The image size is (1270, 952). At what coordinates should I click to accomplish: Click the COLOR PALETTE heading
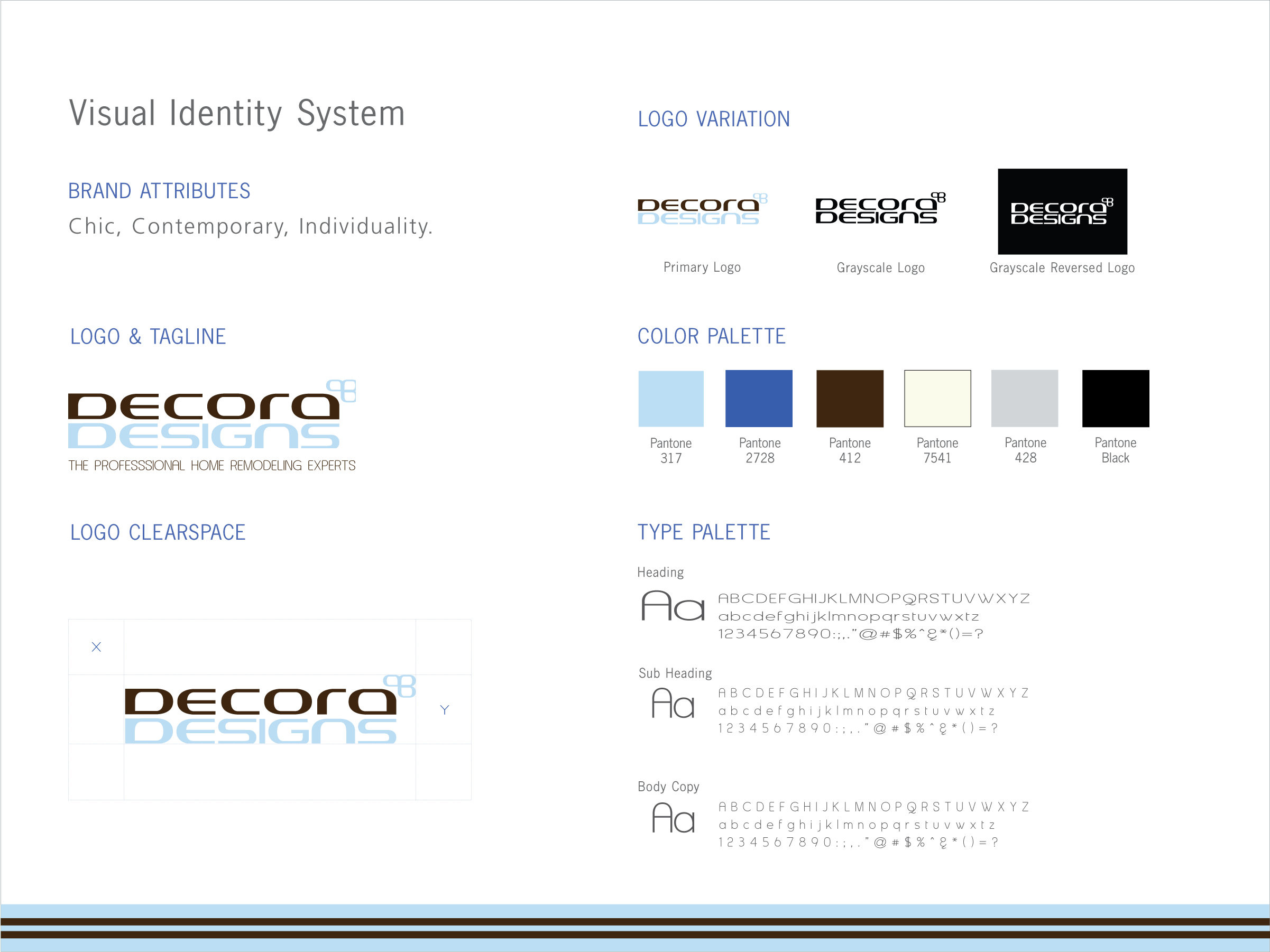(x=711, y=336)
